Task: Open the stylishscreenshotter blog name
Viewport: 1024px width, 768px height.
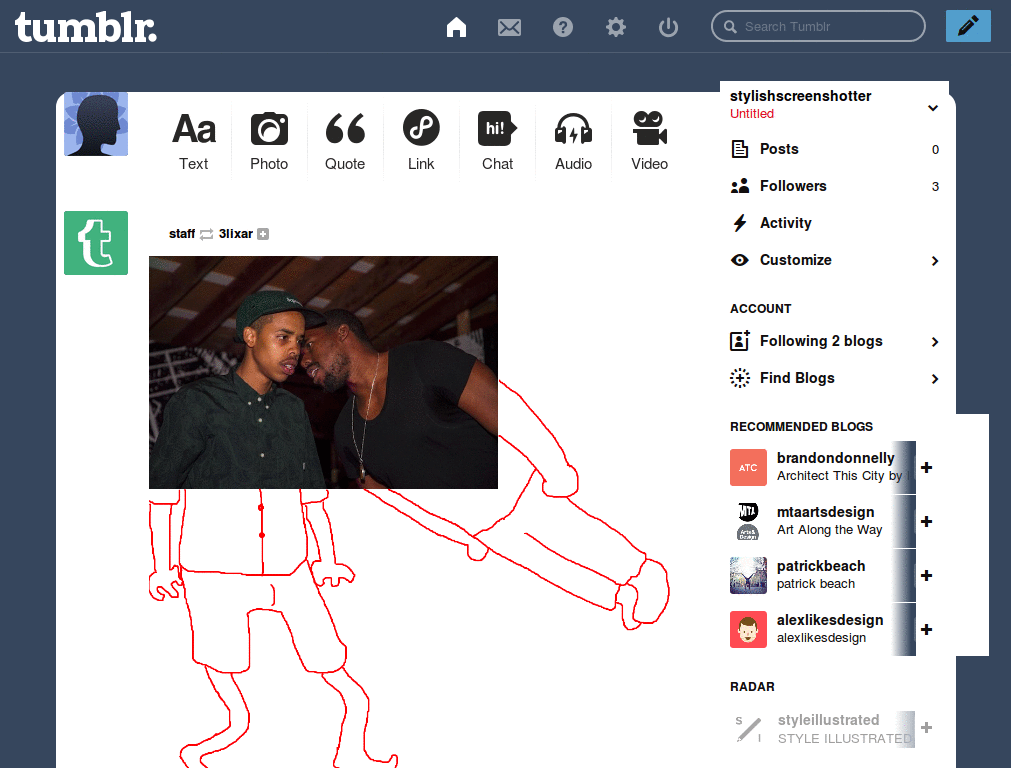Action: [x=801, y=96]
